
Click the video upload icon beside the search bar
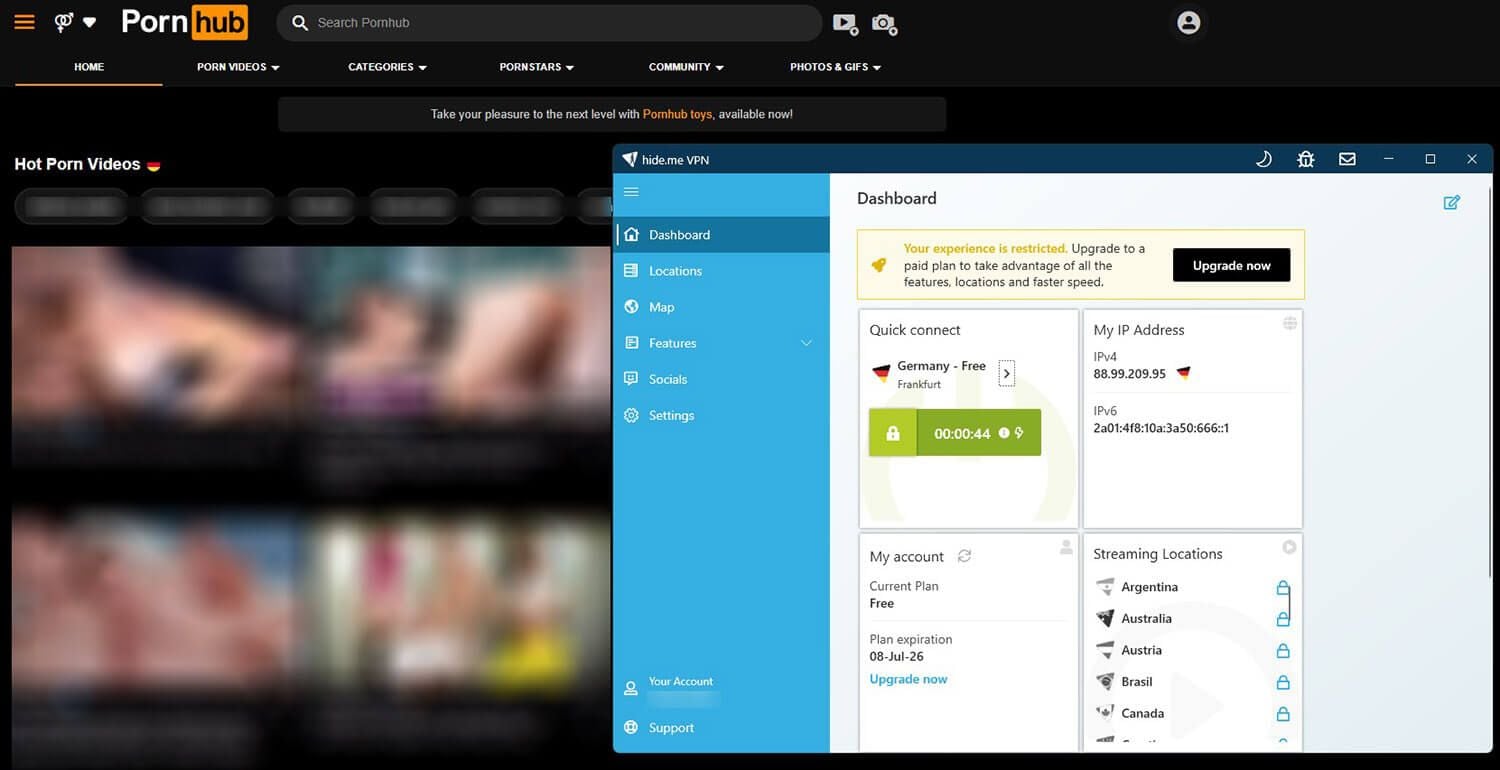click(x=845, y=23)
